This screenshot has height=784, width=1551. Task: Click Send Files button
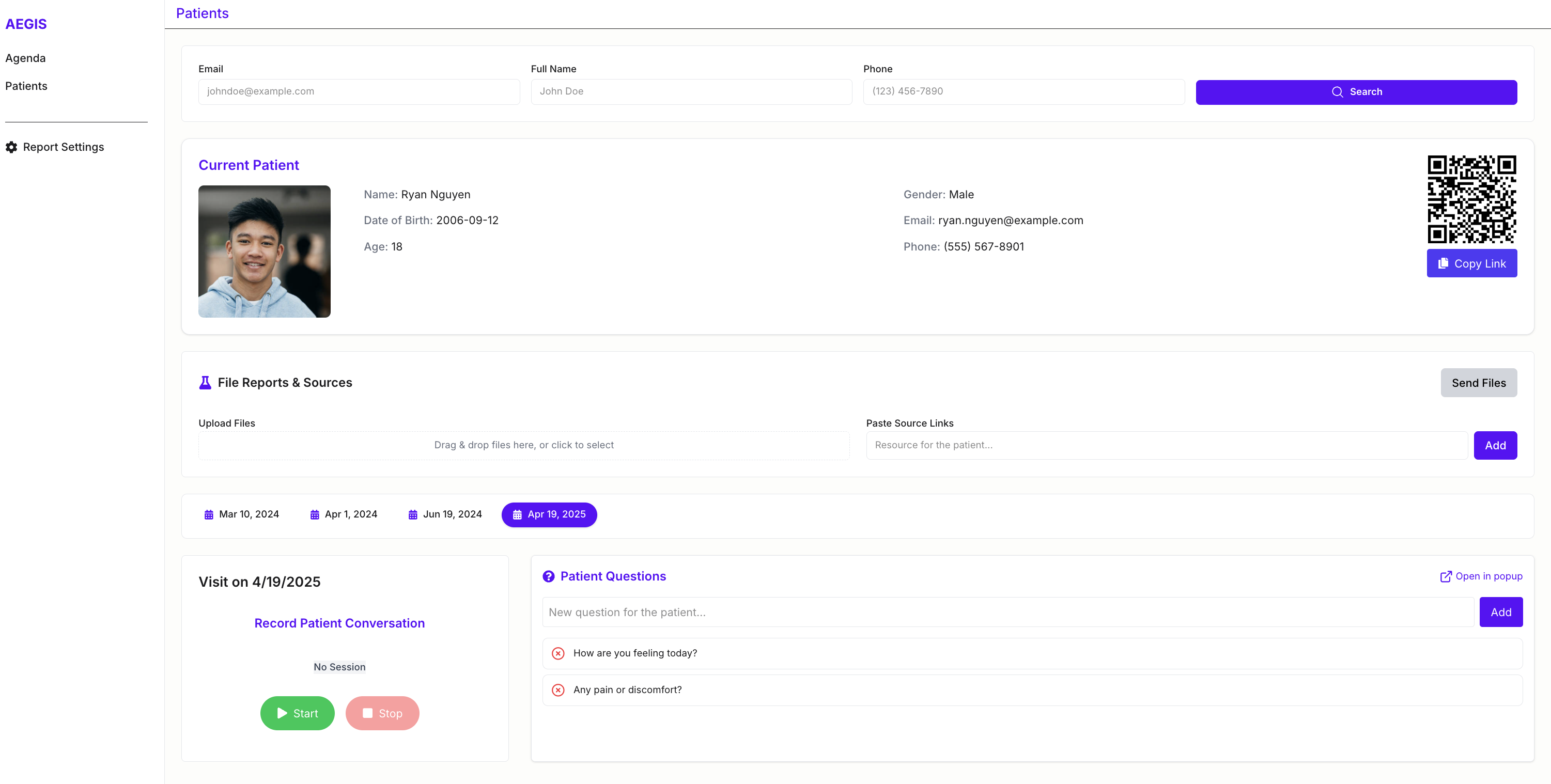click(1478, 383)
